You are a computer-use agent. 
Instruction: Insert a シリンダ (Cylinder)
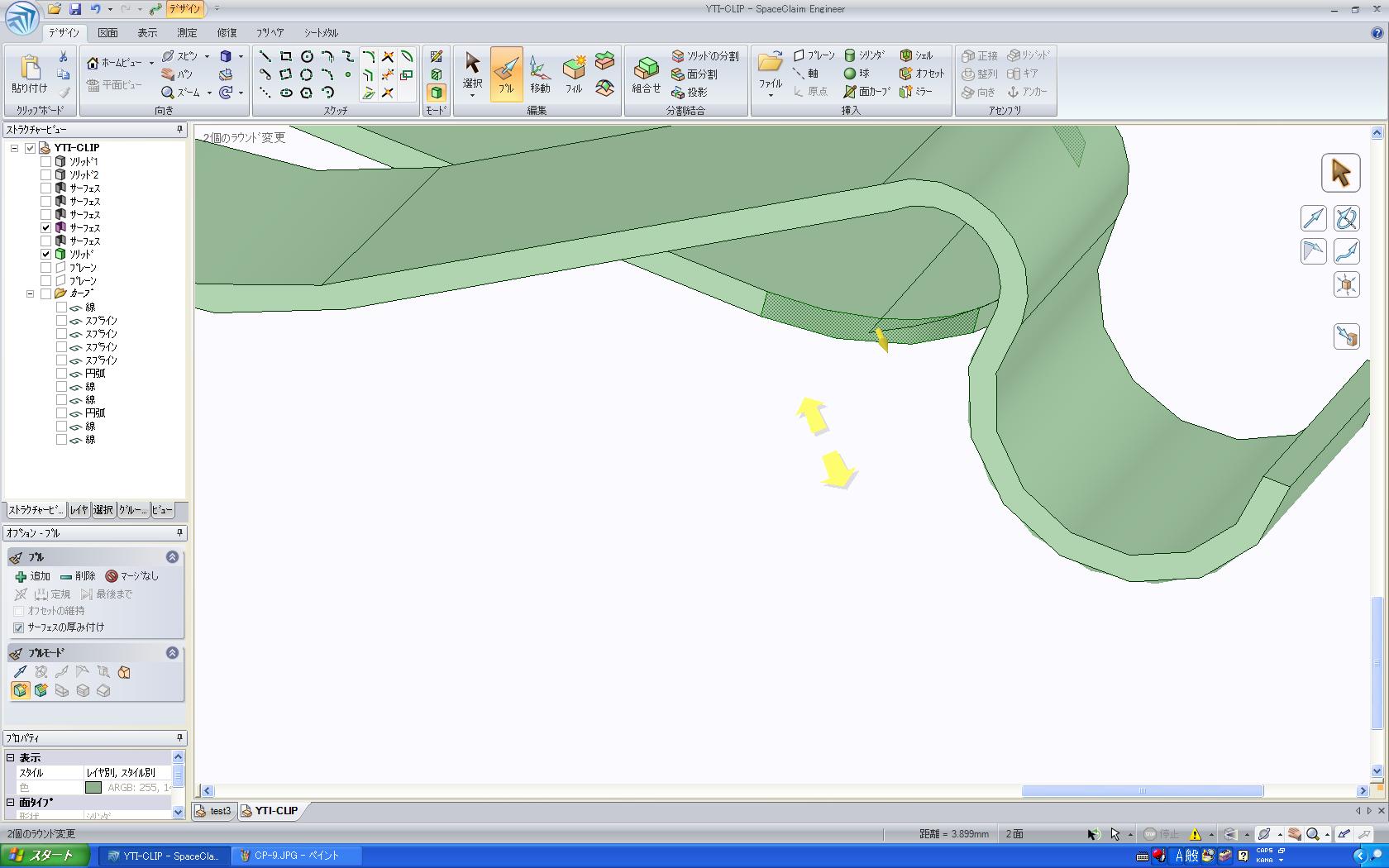864,55
